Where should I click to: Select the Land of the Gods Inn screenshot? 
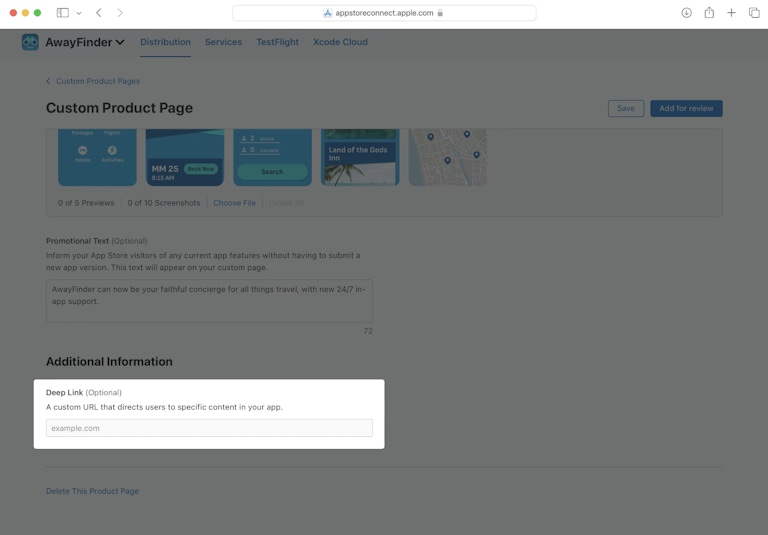(360, 157)
